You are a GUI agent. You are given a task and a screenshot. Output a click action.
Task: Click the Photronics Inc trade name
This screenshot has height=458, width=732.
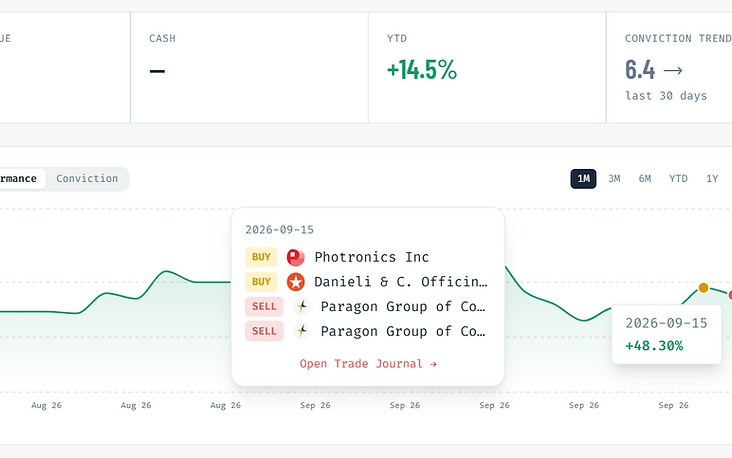[x=372, y=257]
